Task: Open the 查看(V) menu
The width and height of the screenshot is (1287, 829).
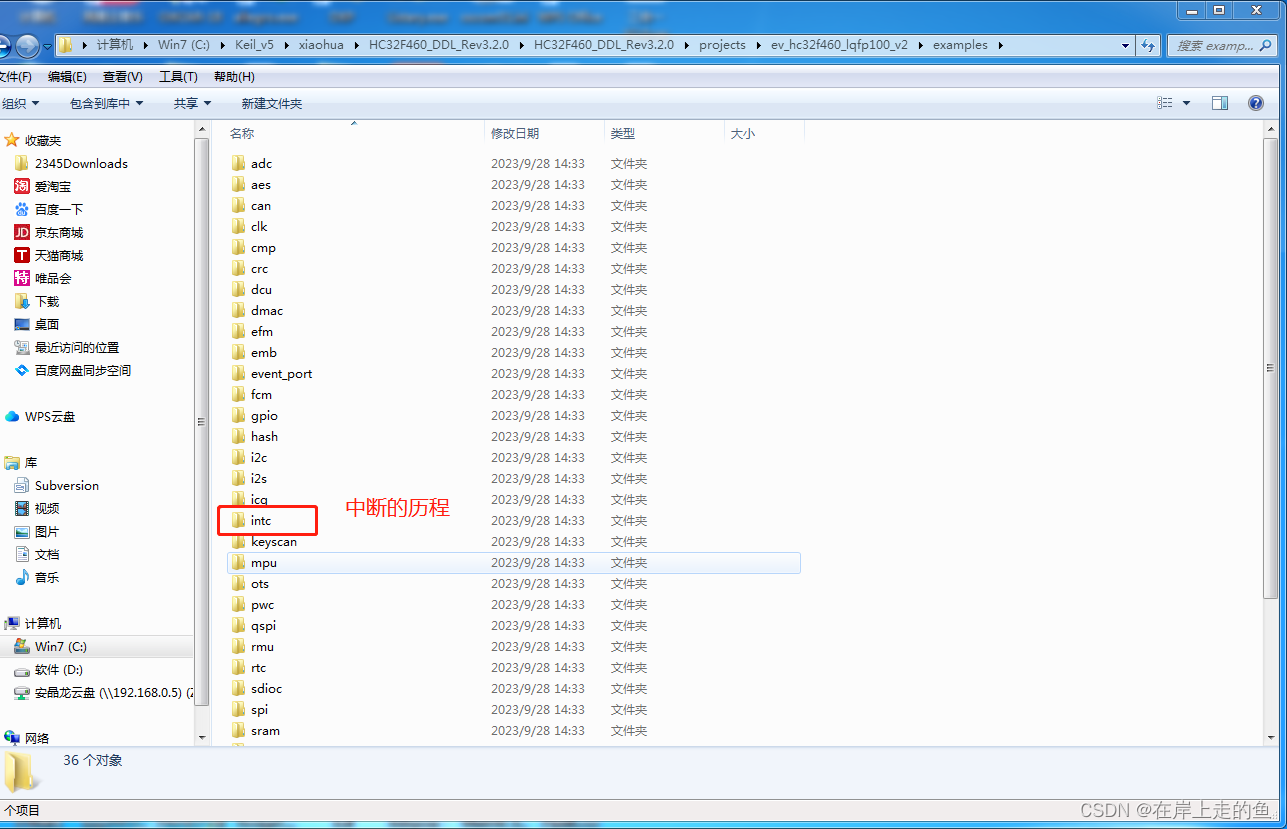Action: (122, 77)
